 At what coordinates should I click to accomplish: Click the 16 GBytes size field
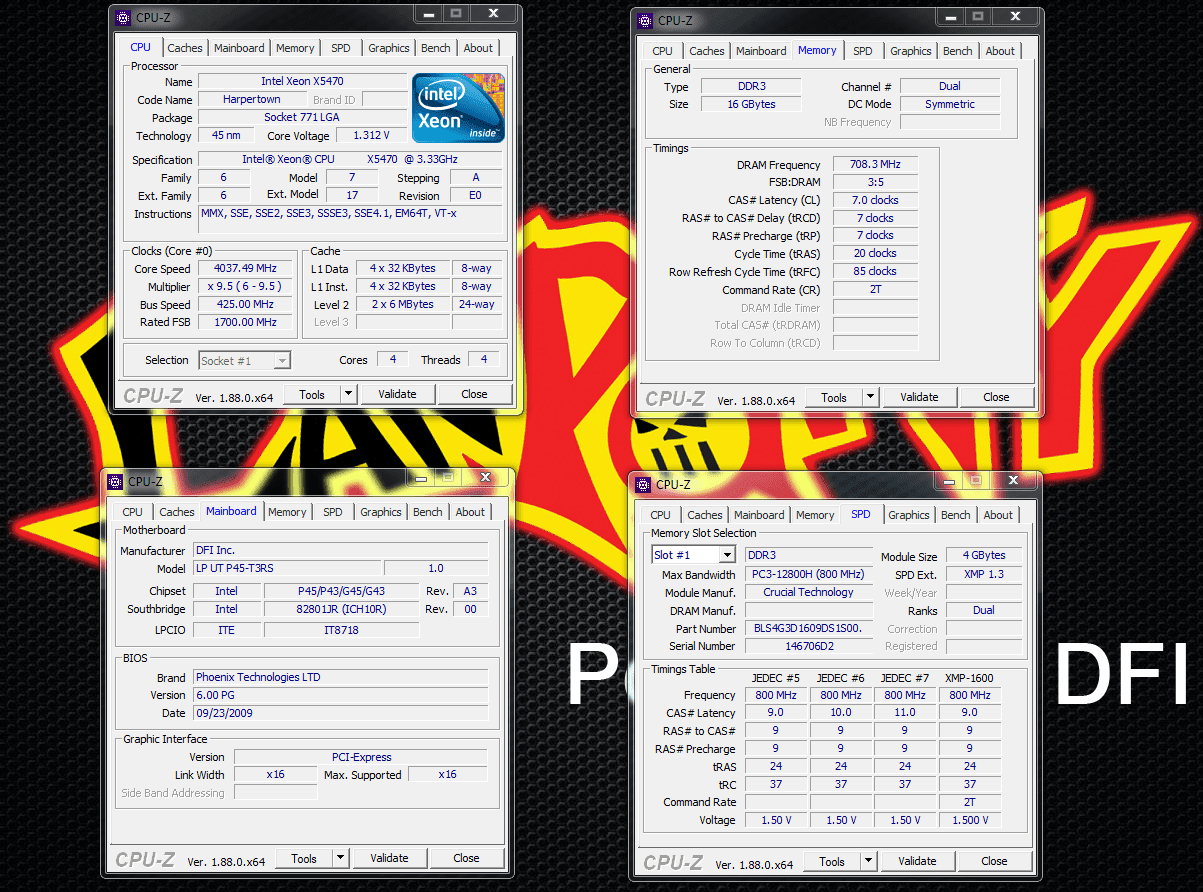pos(750,104)
